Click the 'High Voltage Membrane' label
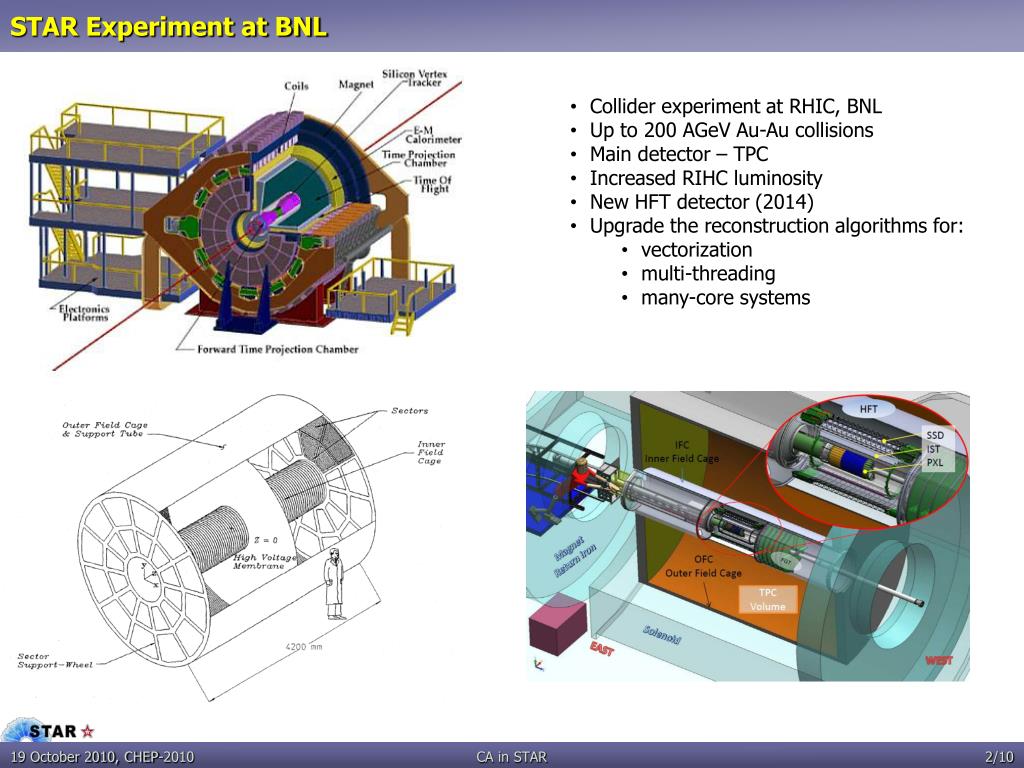 tap(264, 562)
